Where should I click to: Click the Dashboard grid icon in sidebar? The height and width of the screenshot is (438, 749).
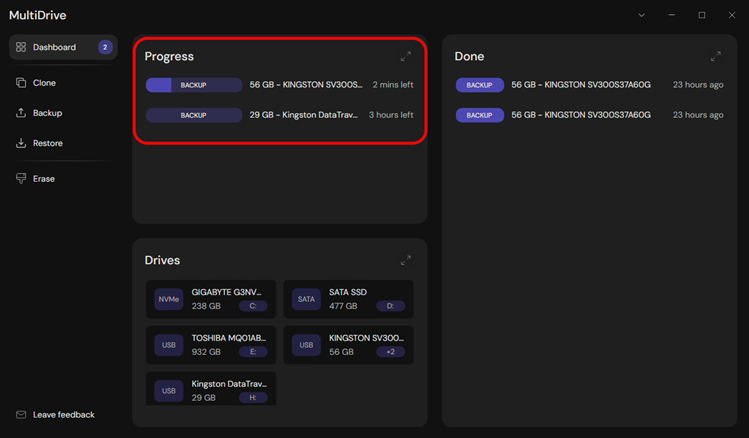click(x=21, y=47)
